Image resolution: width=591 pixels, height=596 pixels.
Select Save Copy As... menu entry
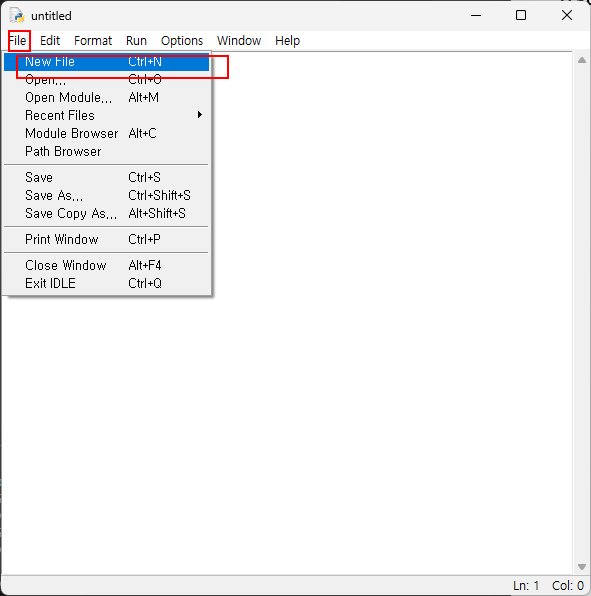(x=106, y=214)
